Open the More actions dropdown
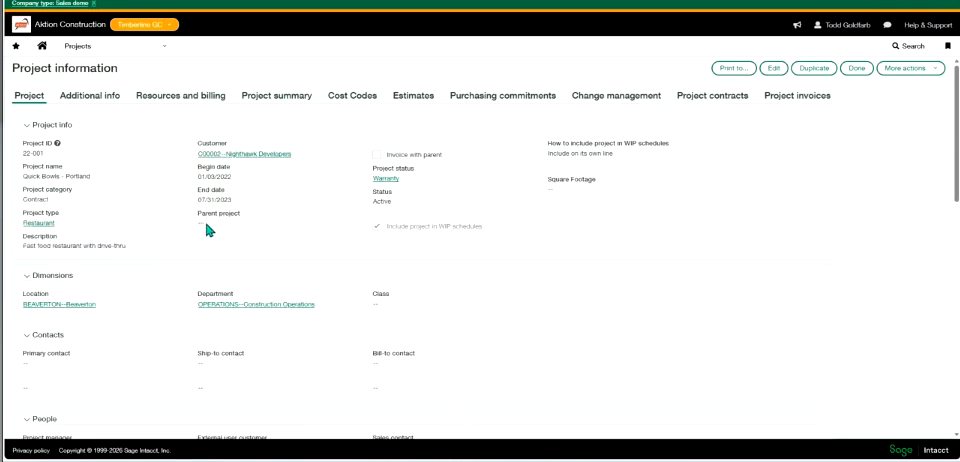960x462 pixels. coord(910,68)
